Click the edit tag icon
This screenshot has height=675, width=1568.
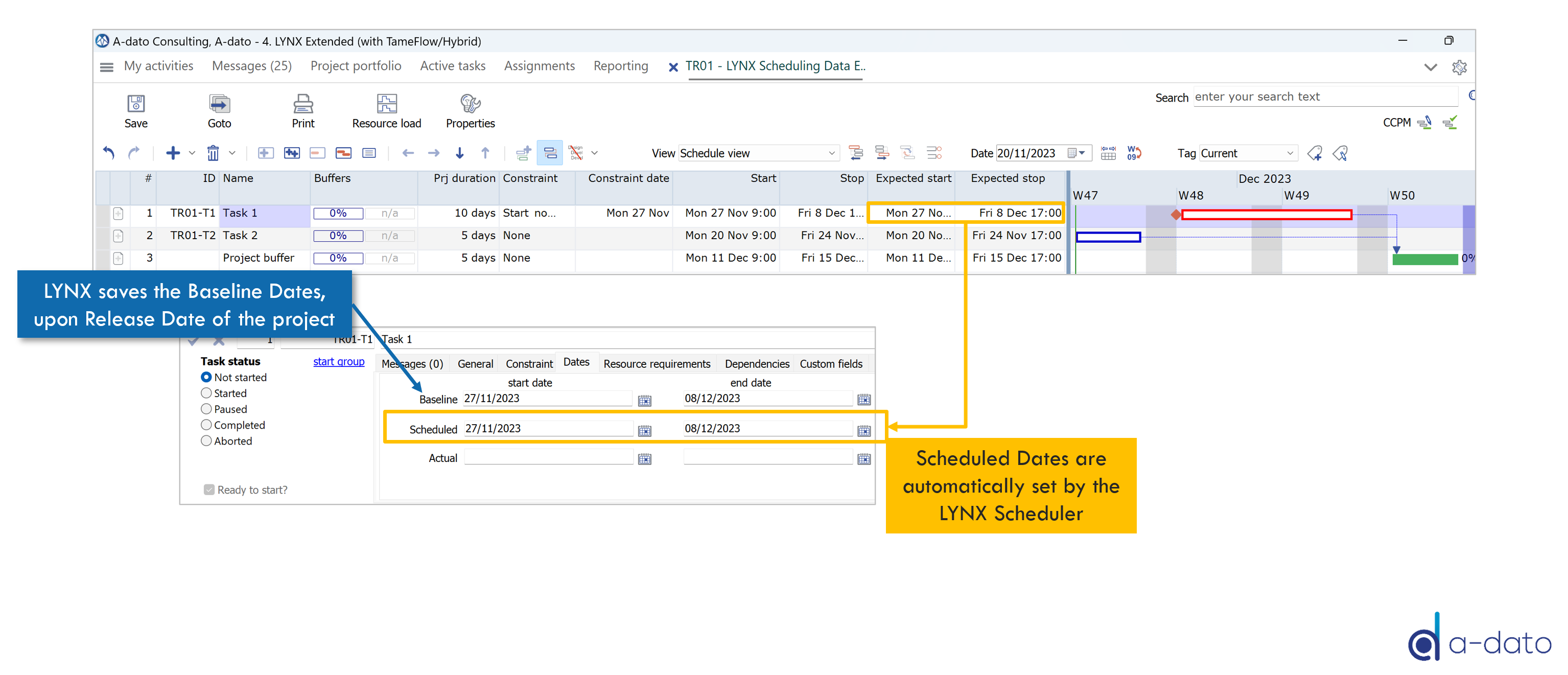1340,153
